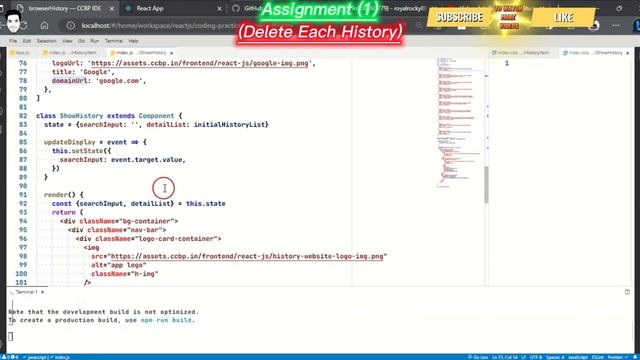Image resolution: width=640 pixels, height=360 pixels.
Task: Click the browser Home icon
Action: [x=44, y=25]
